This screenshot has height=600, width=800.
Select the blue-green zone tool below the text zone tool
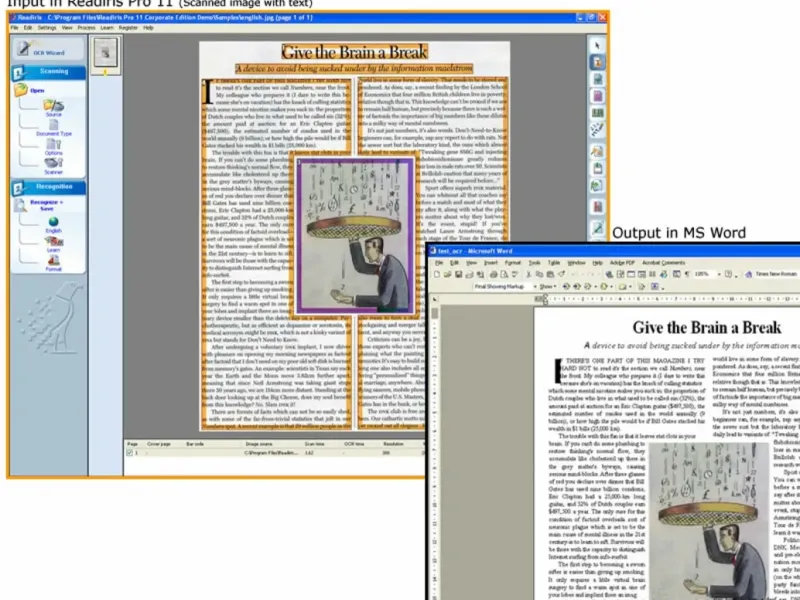pos(597,79)
